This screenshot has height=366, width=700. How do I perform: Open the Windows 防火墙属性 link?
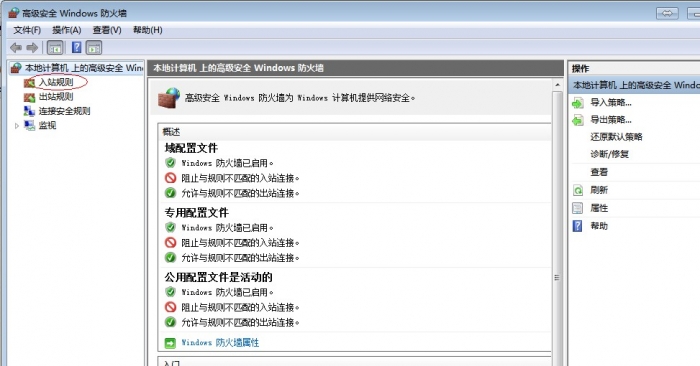[x=220, y=343]
